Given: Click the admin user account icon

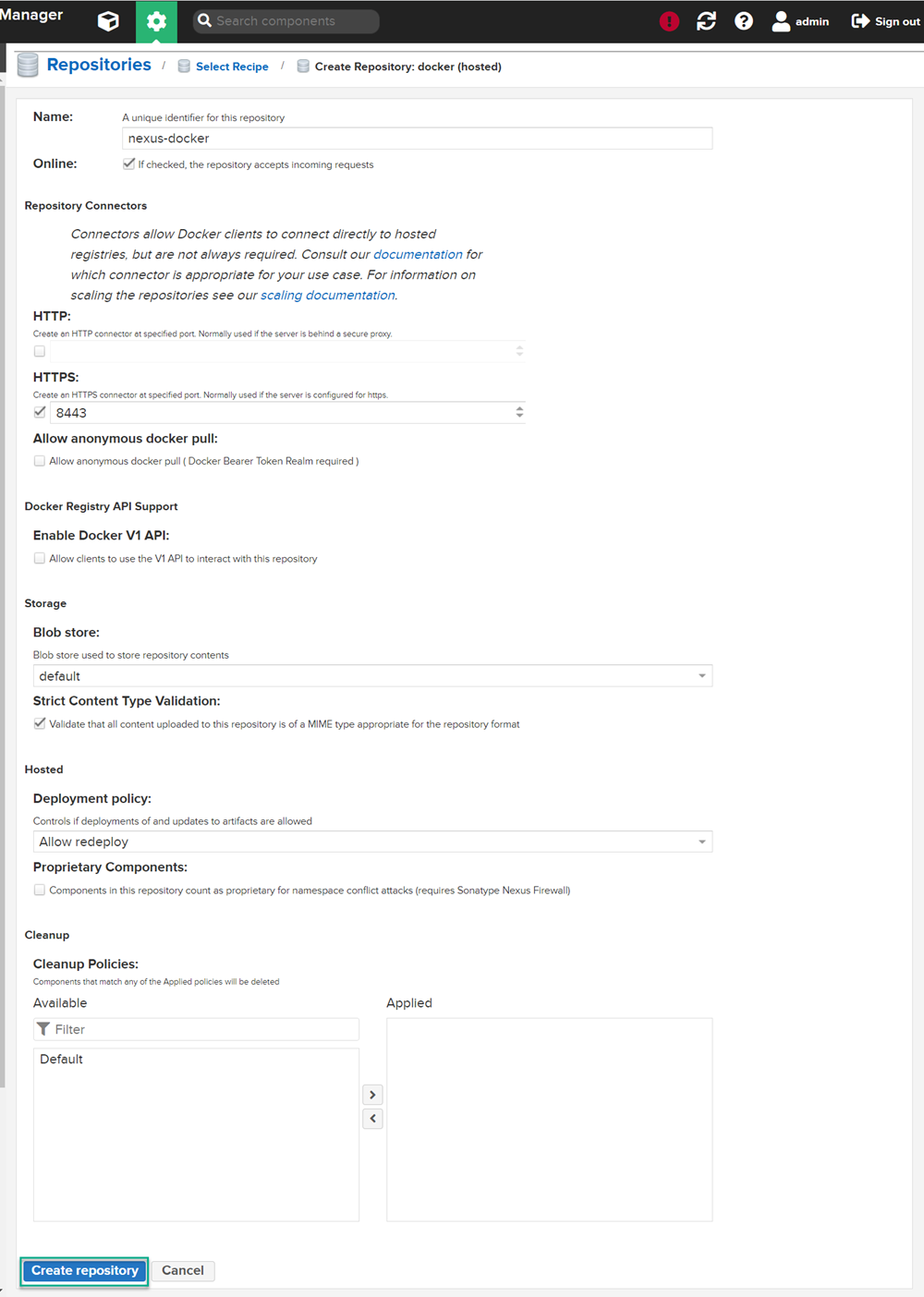Looking at the screenshot, I should point(779,20).
